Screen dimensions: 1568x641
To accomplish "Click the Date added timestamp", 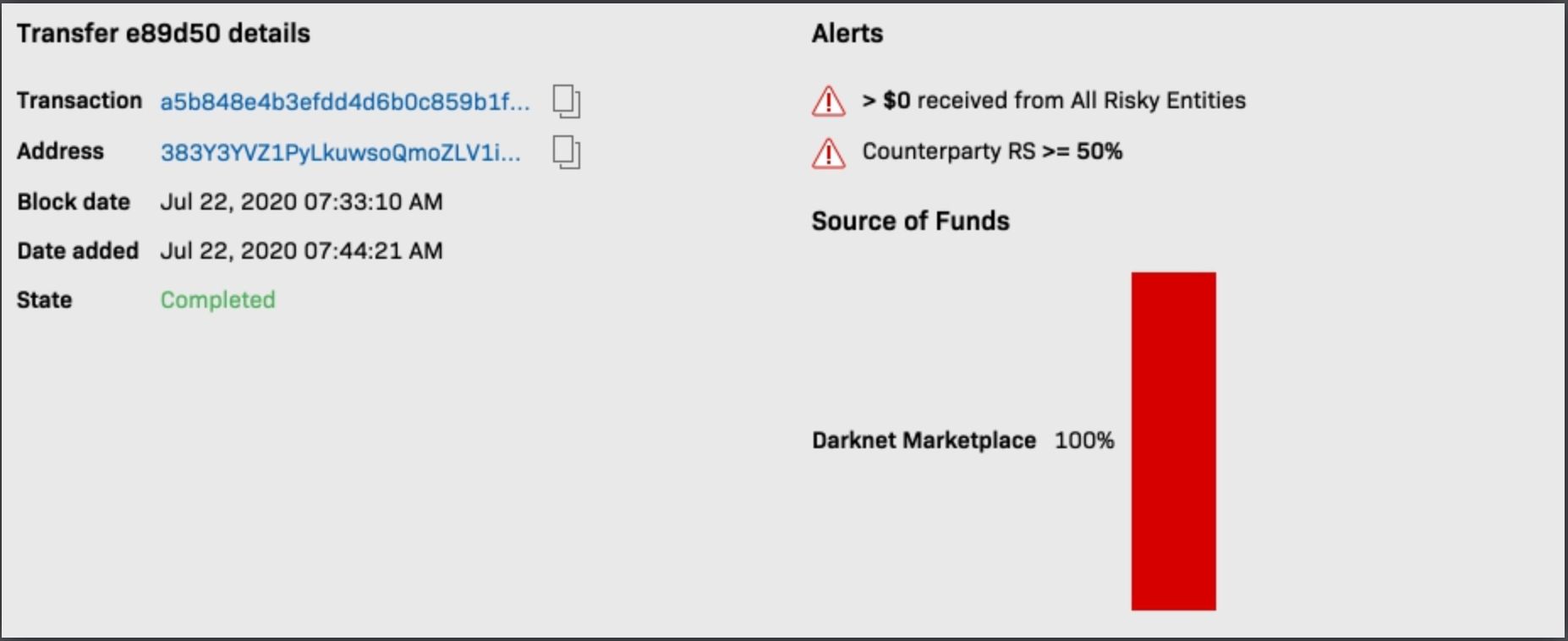I will tap(301, 251).
